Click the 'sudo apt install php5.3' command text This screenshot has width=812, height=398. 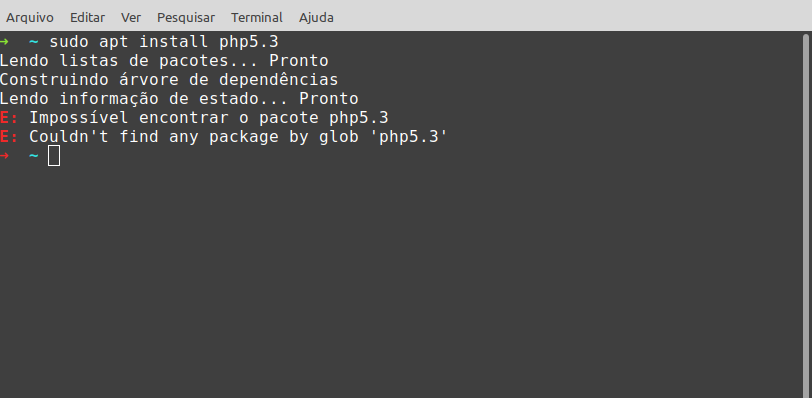[x=164, y=41]
